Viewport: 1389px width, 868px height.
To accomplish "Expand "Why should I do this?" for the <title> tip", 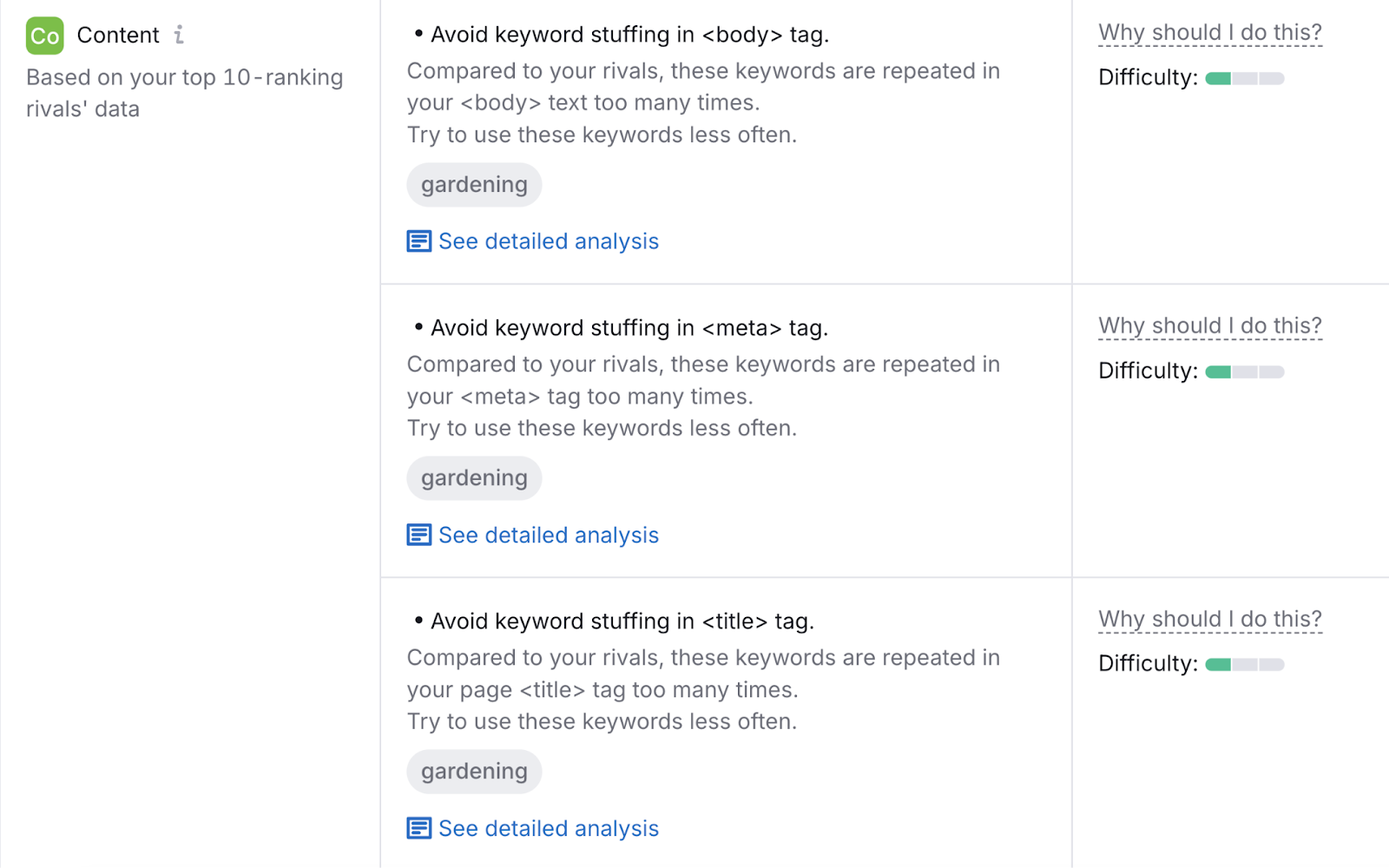I will pyautogui.click(x=1209, y=619).
